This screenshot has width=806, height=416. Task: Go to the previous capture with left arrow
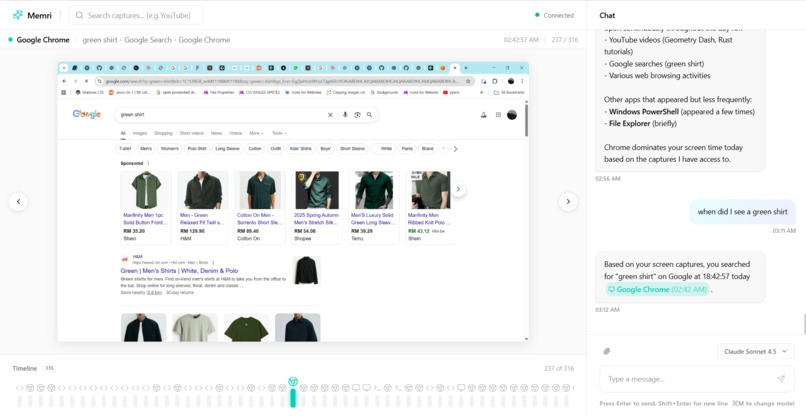(19, 202)
